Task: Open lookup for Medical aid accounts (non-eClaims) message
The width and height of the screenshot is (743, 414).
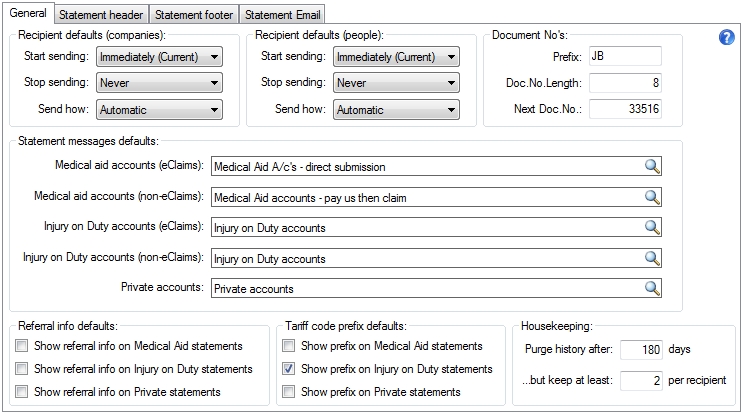Action: click(x=652, y=197)
